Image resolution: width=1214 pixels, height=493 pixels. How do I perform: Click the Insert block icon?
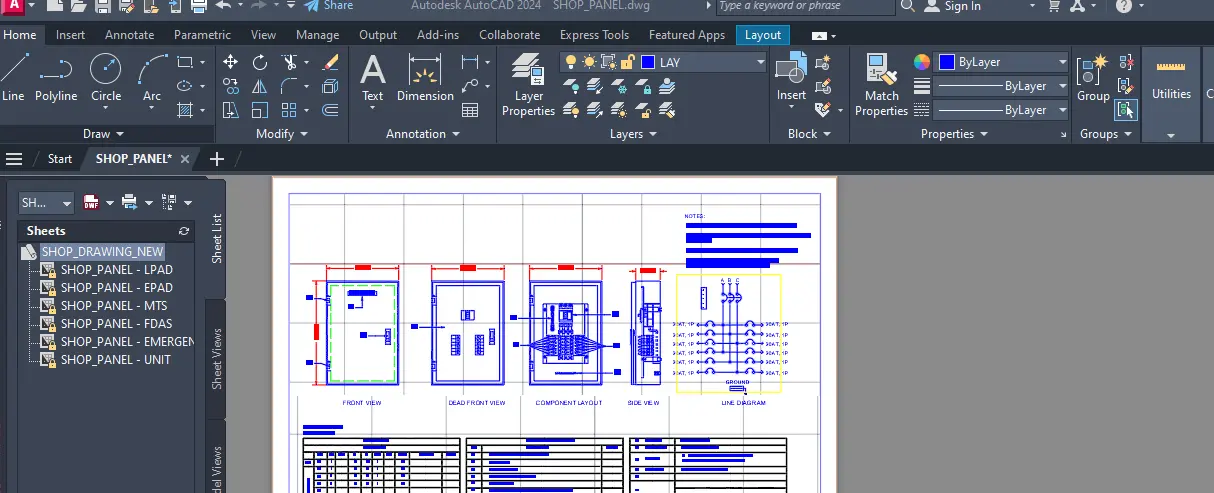tap(791, 78)
